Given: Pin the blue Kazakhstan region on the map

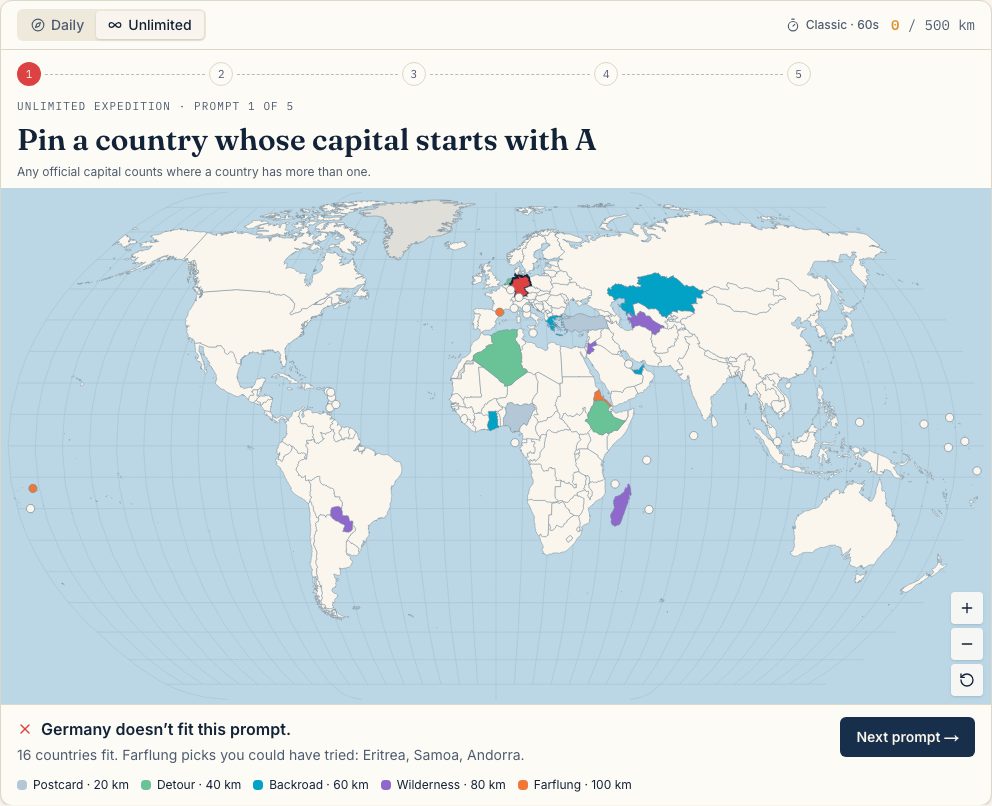Looking at the screenshot, I should click(658, 294).
